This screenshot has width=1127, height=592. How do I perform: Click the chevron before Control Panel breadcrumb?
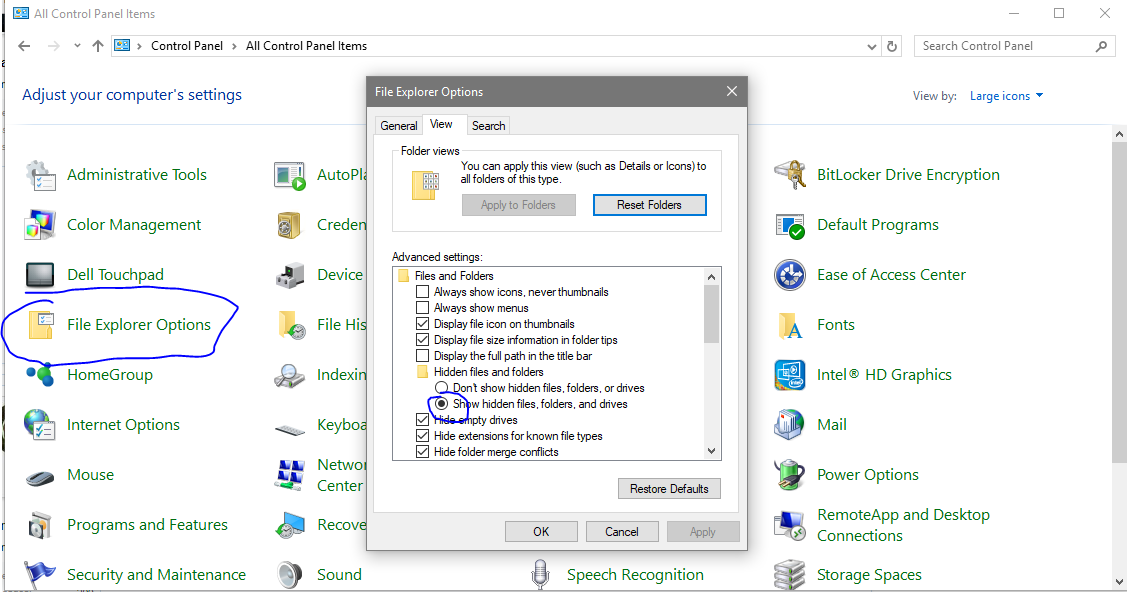pyautogui.click(x=139, y=46)
